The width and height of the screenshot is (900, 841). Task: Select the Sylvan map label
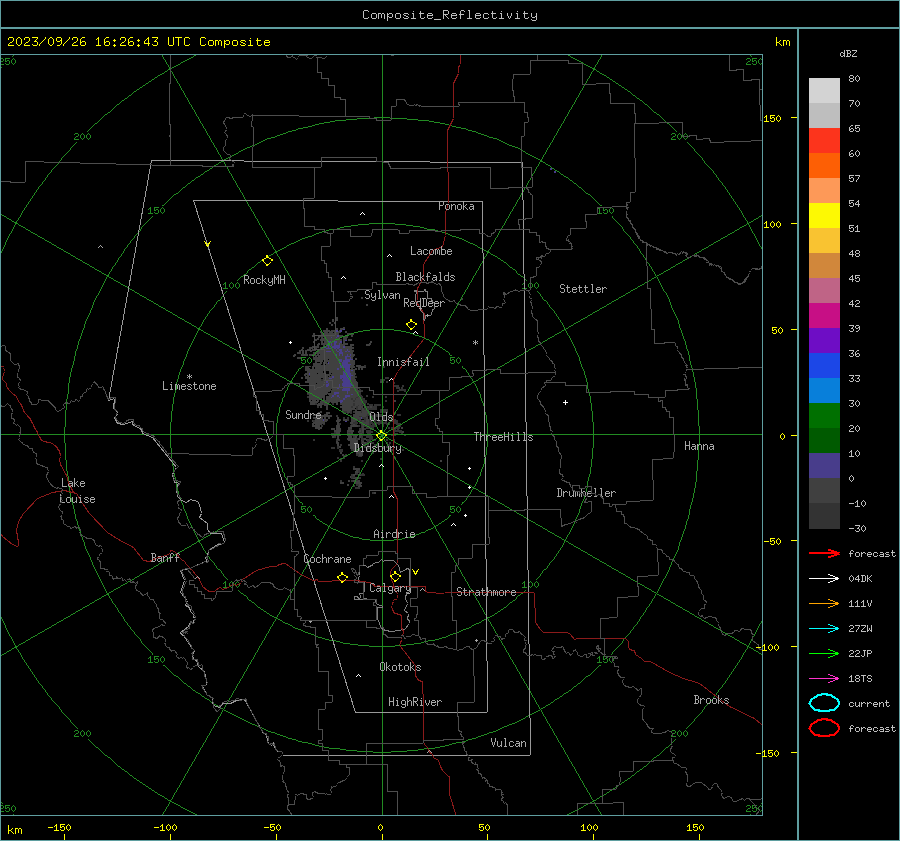(x=382, y=295)
